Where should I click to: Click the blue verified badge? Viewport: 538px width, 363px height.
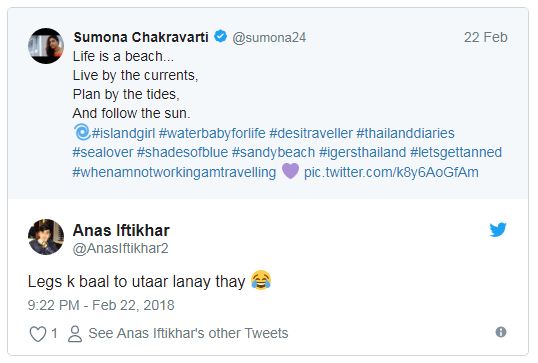[x=220, y=36]
